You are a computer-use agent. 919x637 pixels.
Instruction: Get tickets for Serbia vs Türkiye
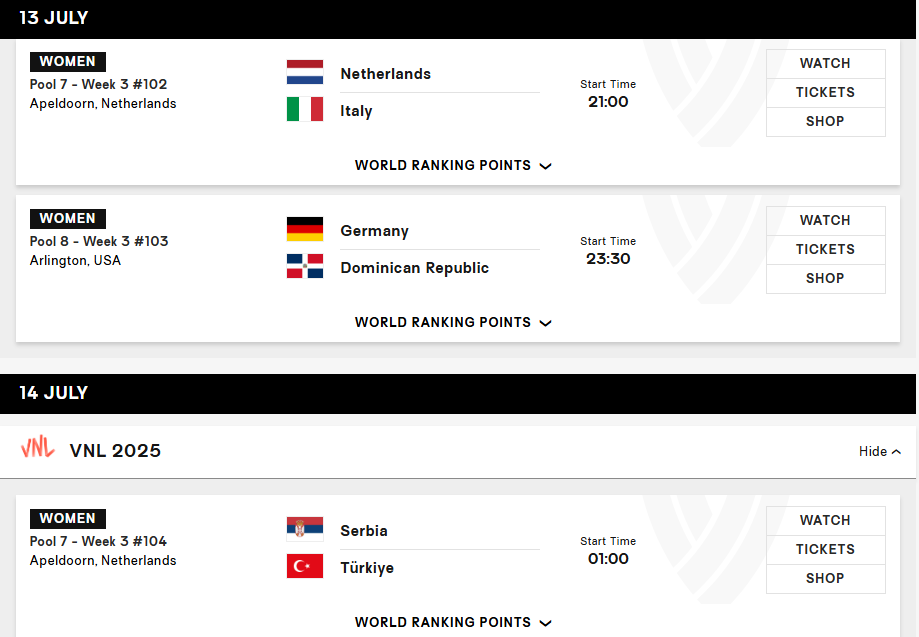point(825,550)
